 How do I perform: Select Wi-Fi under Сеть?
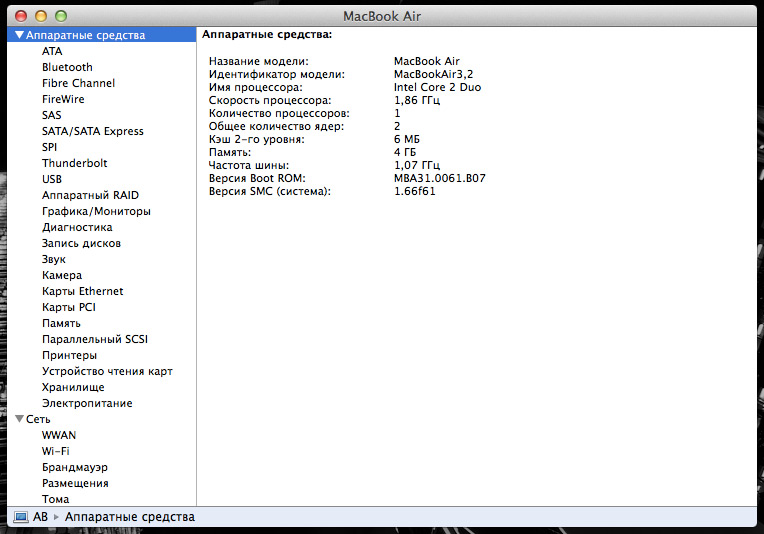55,451
